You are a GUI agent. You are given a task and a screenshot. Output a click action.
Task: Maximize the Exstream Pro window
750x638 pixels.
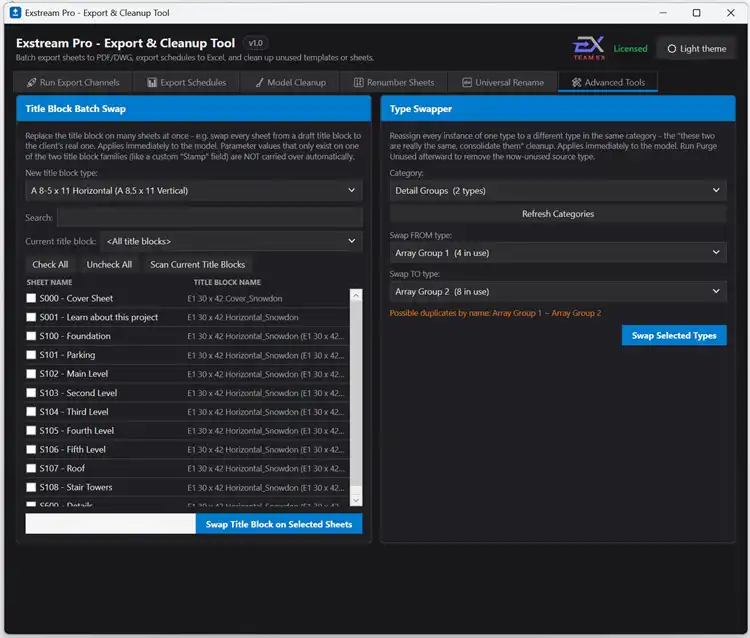point(696,13)
